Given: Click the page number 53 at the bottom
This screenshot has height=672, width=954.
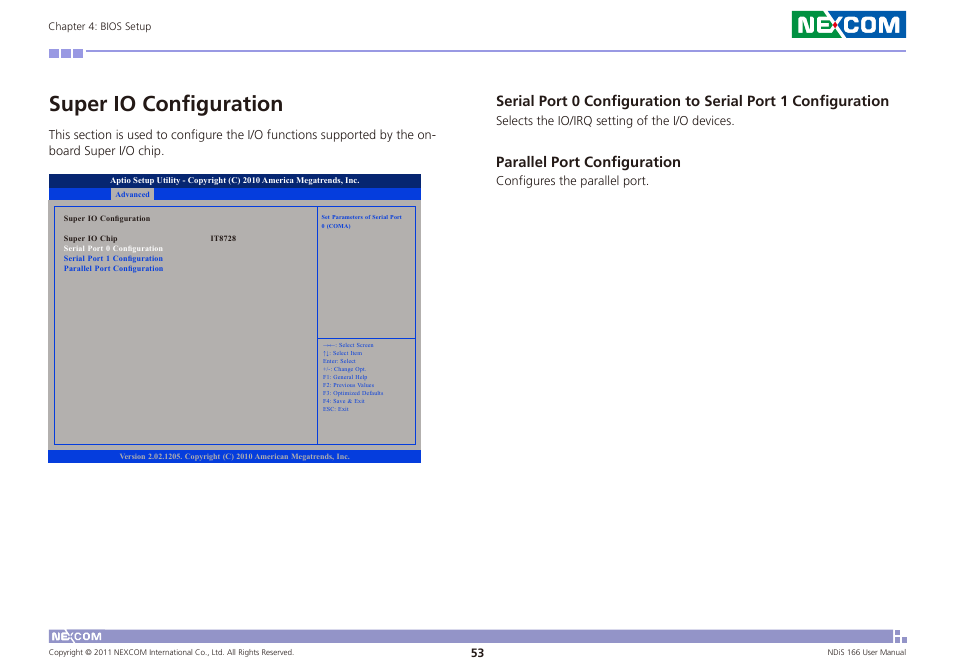Looking at the screenshot, I should point(476,652).
